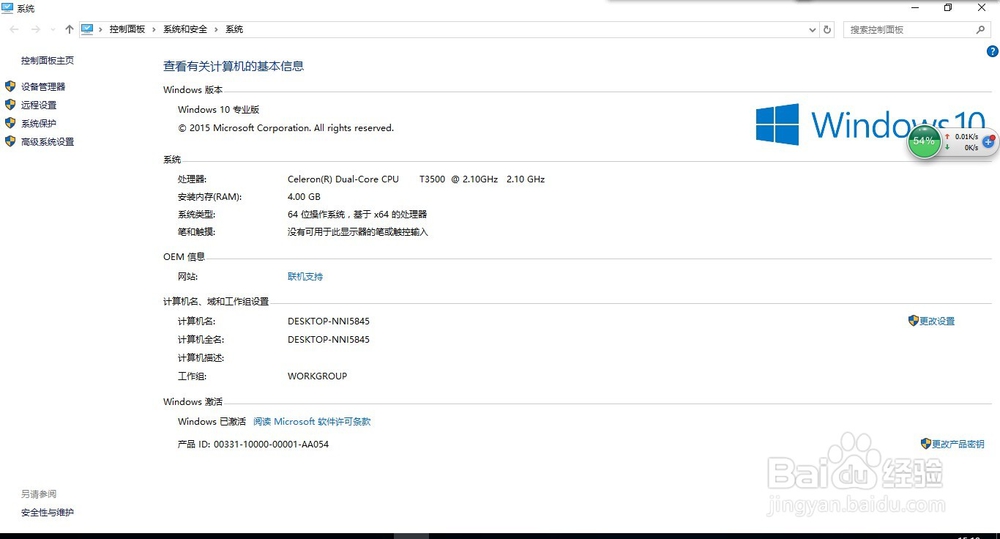Go up one level with up arrow

(x=69, y=29)
